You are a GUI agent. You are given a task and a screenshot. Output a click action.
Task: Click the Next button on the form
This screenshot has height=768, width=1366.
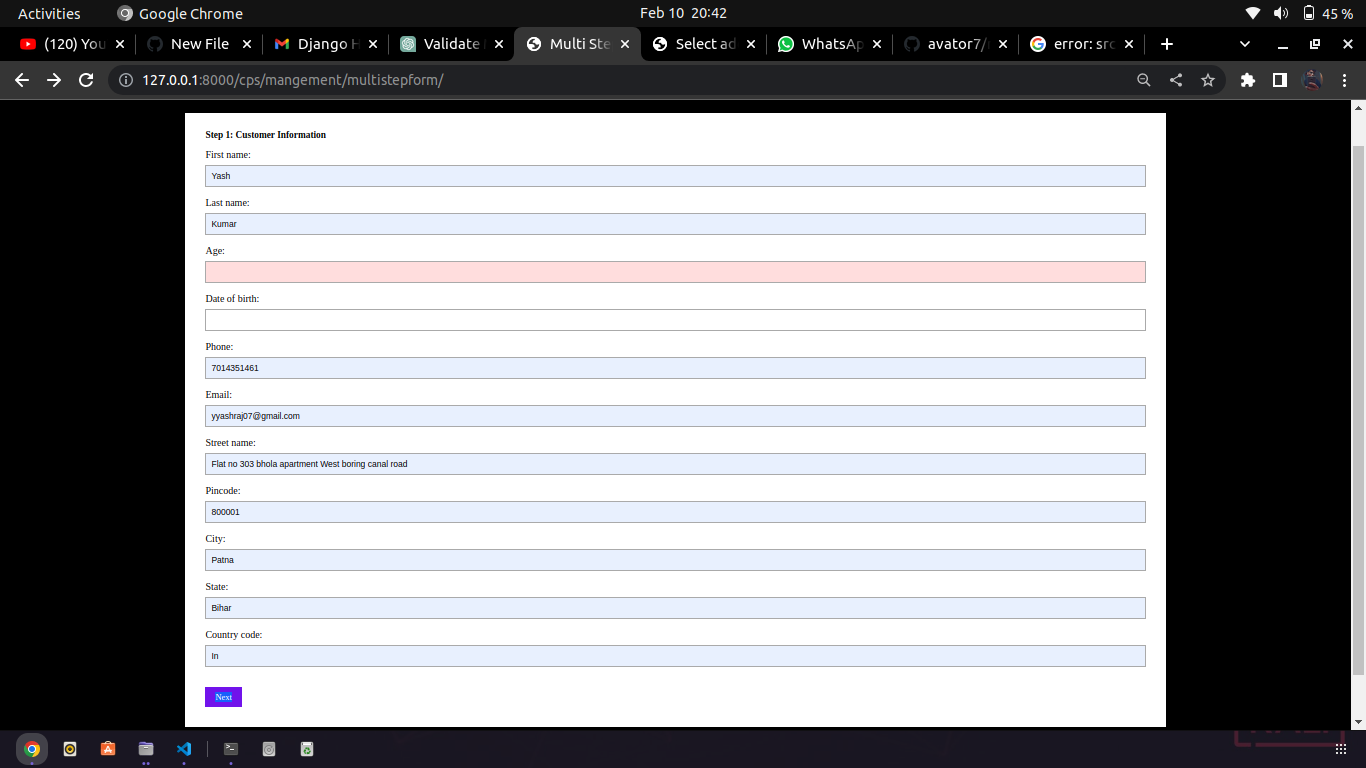coord(222,696)
